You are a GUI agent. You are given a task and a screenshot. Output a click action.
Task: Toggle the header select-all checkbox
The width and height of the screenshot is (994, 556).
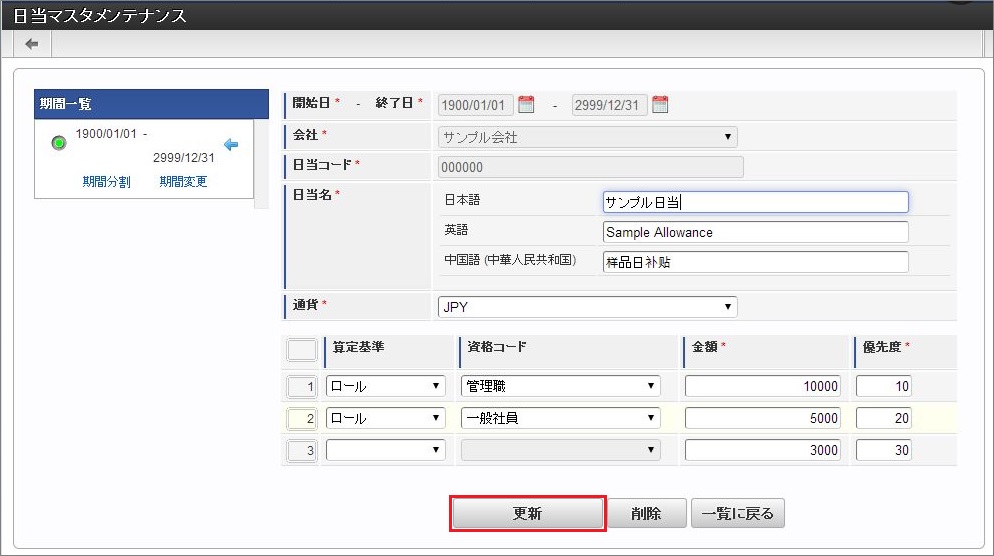coord(302,350)
